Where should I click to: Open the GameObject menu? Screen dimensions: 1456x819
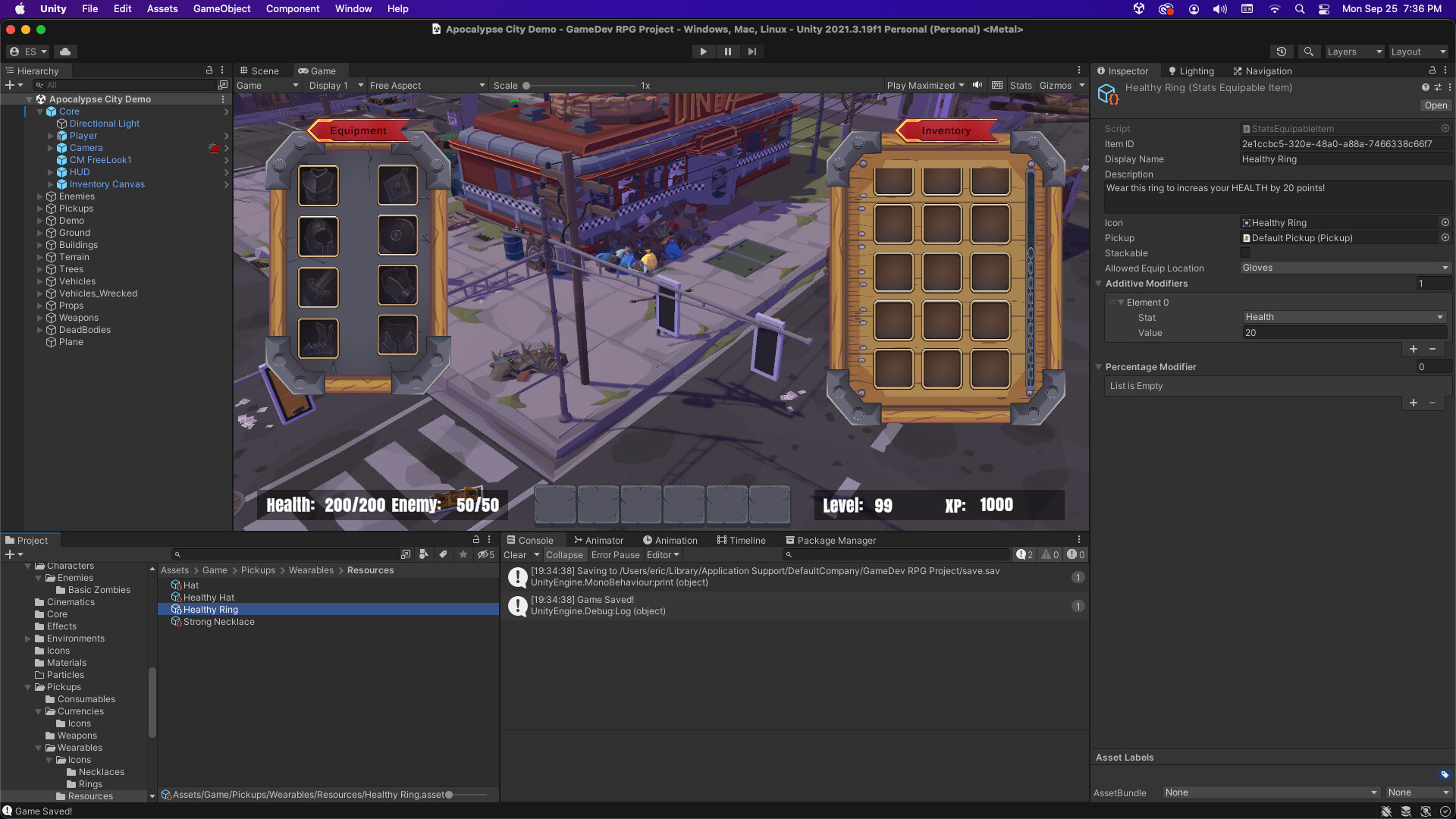pos(221,8)
